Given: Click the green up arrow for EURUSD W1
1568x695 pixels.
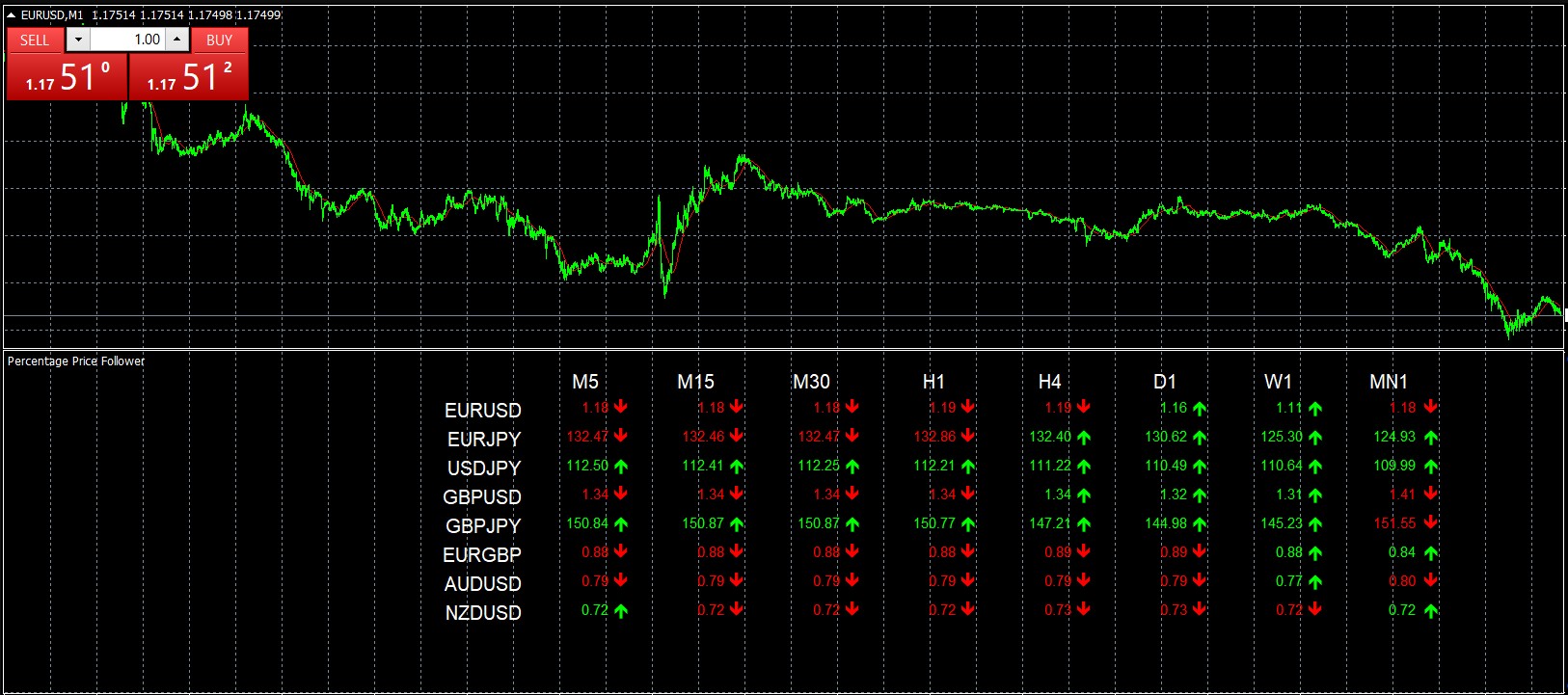Looking at the screenshot, I should (x=1315, y=408).
